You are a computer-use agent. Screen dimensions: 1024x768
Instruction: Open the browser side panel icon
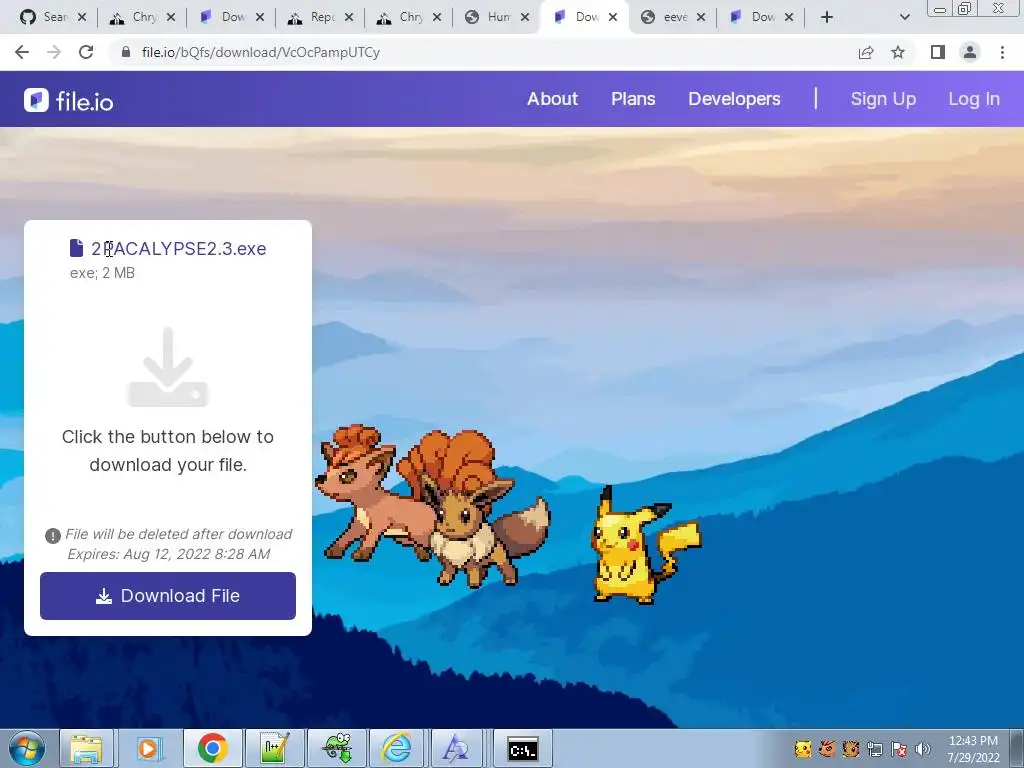(938, 52)
